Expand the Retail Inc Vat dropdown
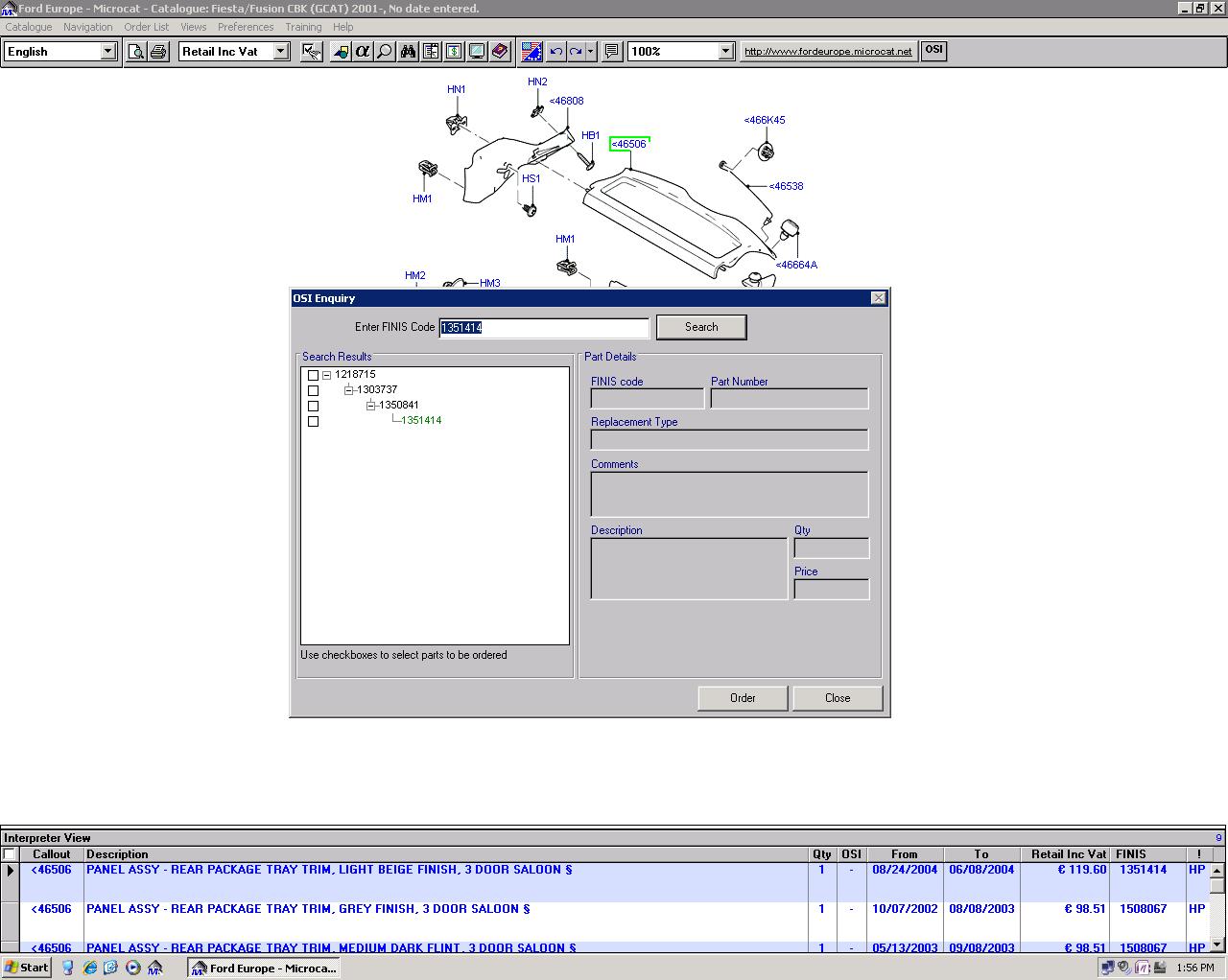The image size is (1228, 980). [x=281, y=52]
